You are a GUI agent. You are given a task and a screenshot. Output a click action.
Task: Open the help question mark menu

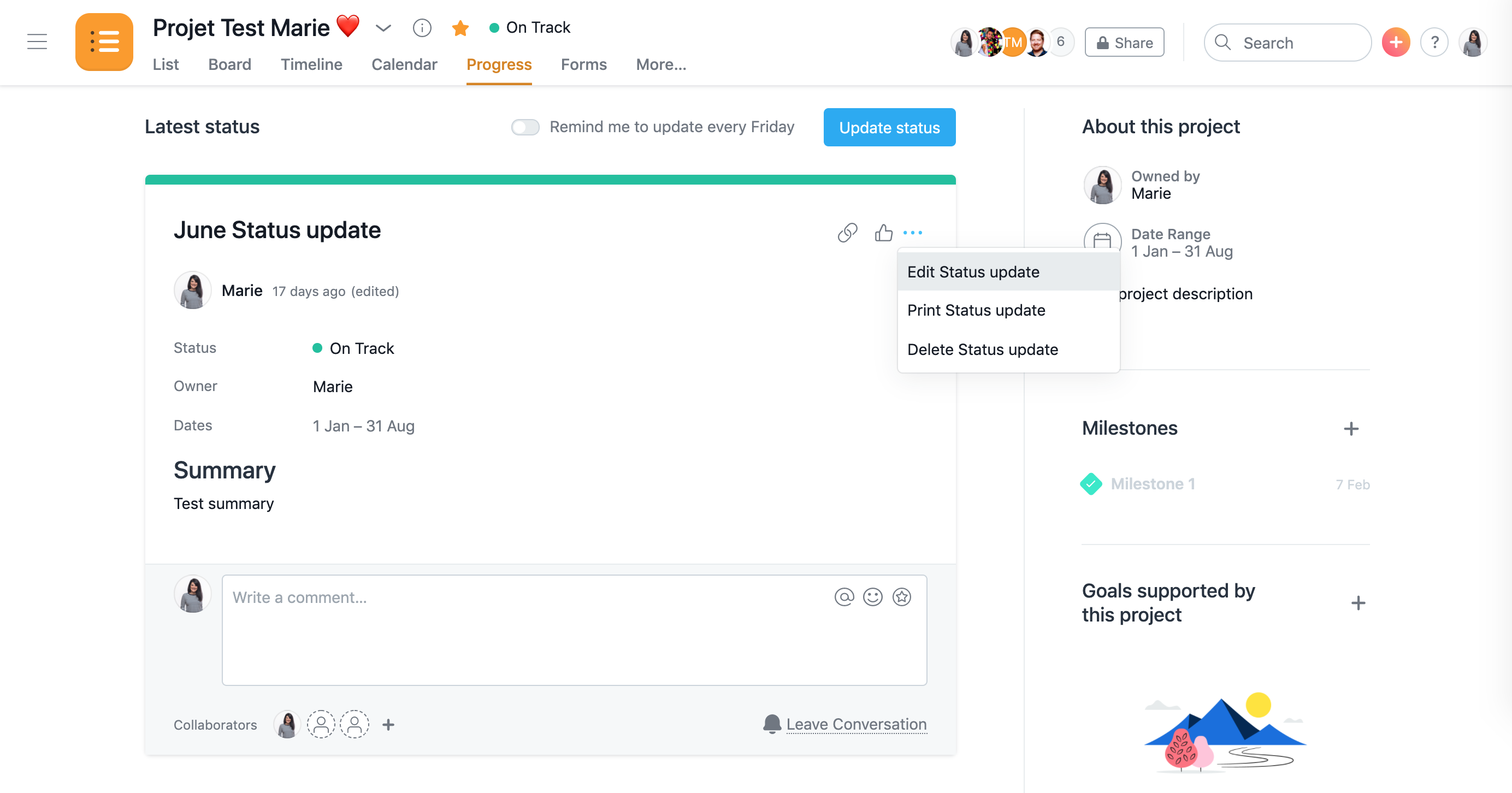(x=1434, y=42)
